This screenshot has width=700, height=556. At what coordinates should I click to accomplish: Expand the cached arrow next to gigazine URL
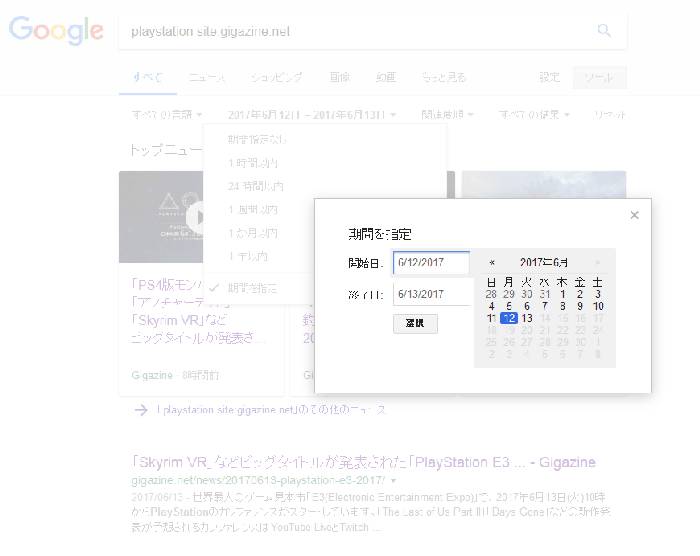pos(393,481)
